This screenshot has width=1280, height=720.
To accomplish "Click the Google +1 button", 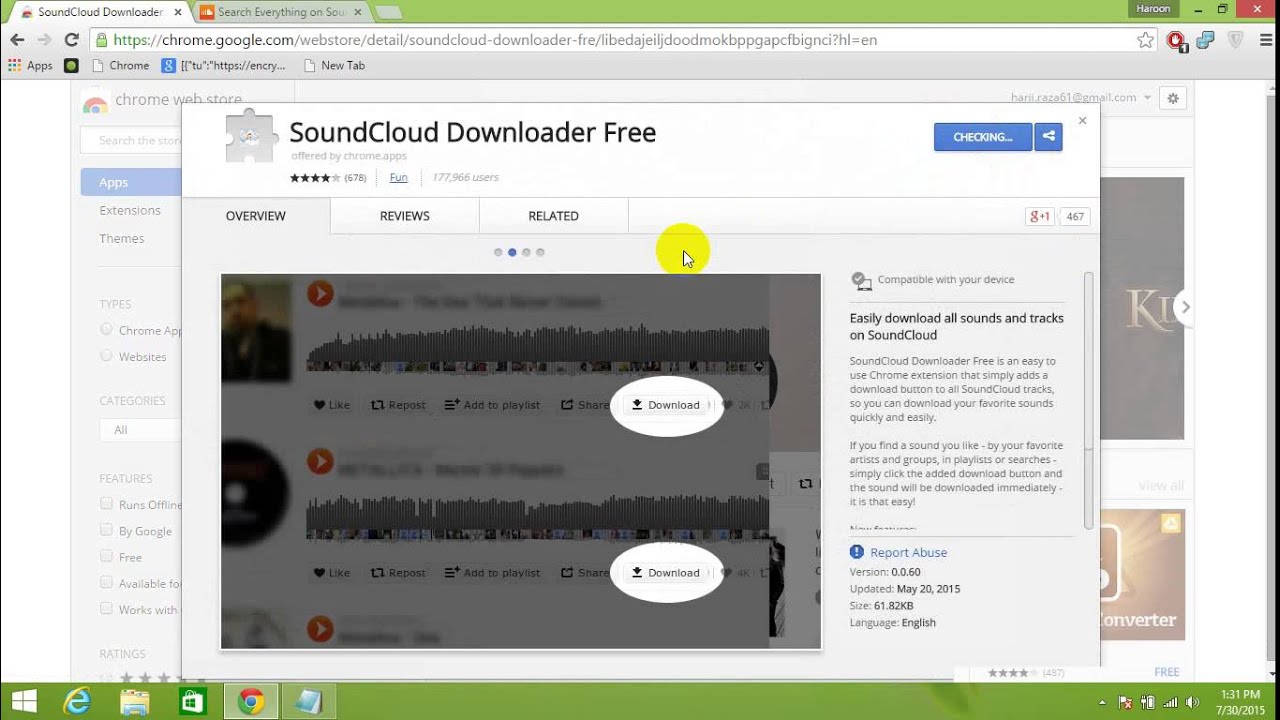I will click(x=1040, y=216).
